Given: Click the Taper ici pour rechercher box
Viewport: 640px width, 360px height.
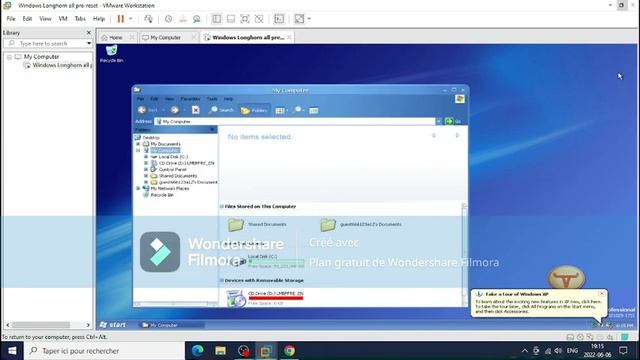Looking at the screenshot, I should [104, 351].
